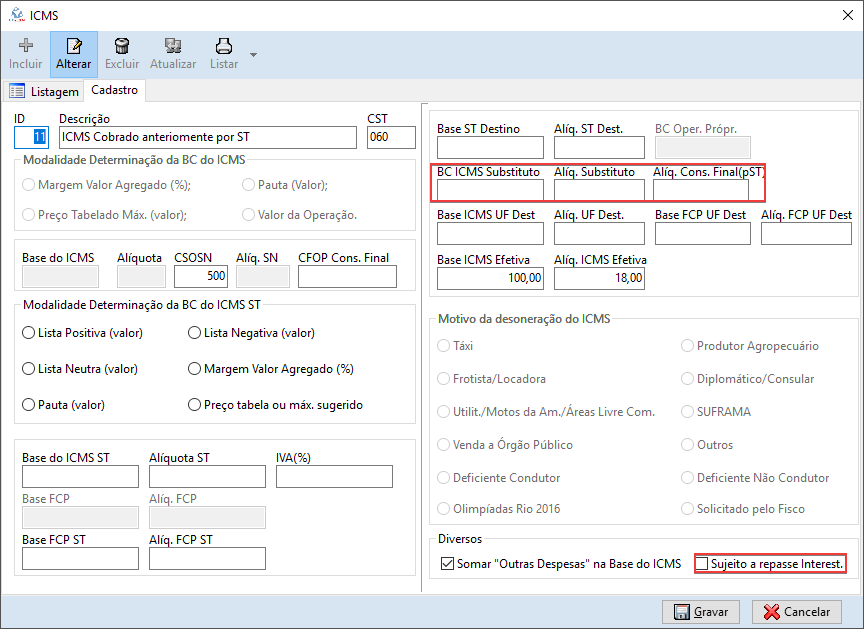Select Preço tabela ou máx. sugerido
Image resolution: width=864 pixels, height=629 pixels.
click(194, 405)
